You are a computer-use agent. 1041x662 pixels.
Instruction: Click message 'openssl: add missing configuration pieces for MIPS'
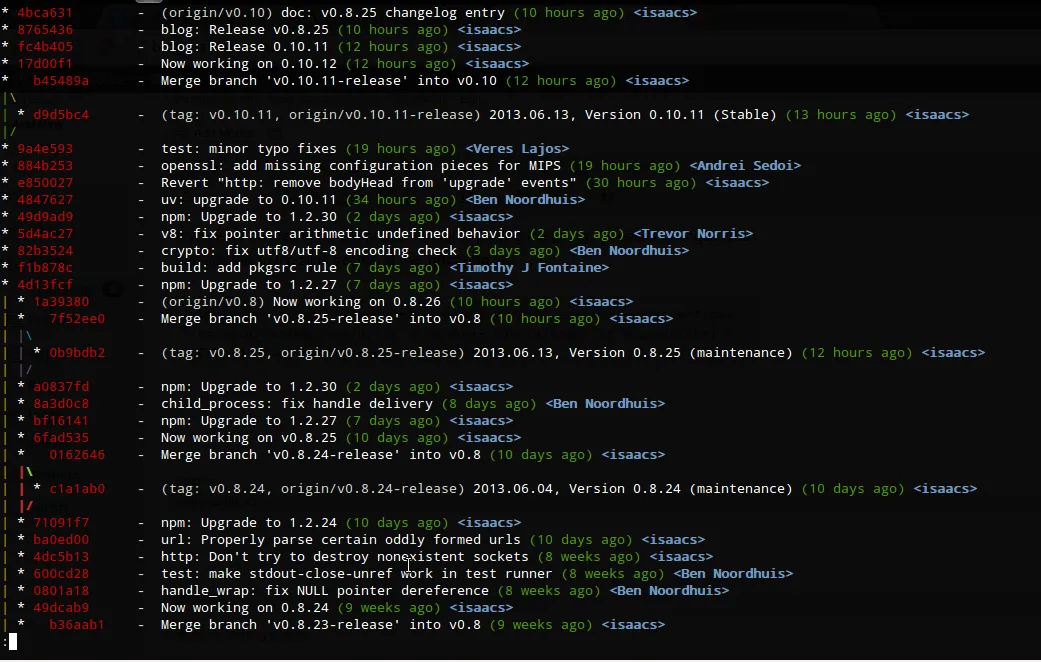point(360,166)
